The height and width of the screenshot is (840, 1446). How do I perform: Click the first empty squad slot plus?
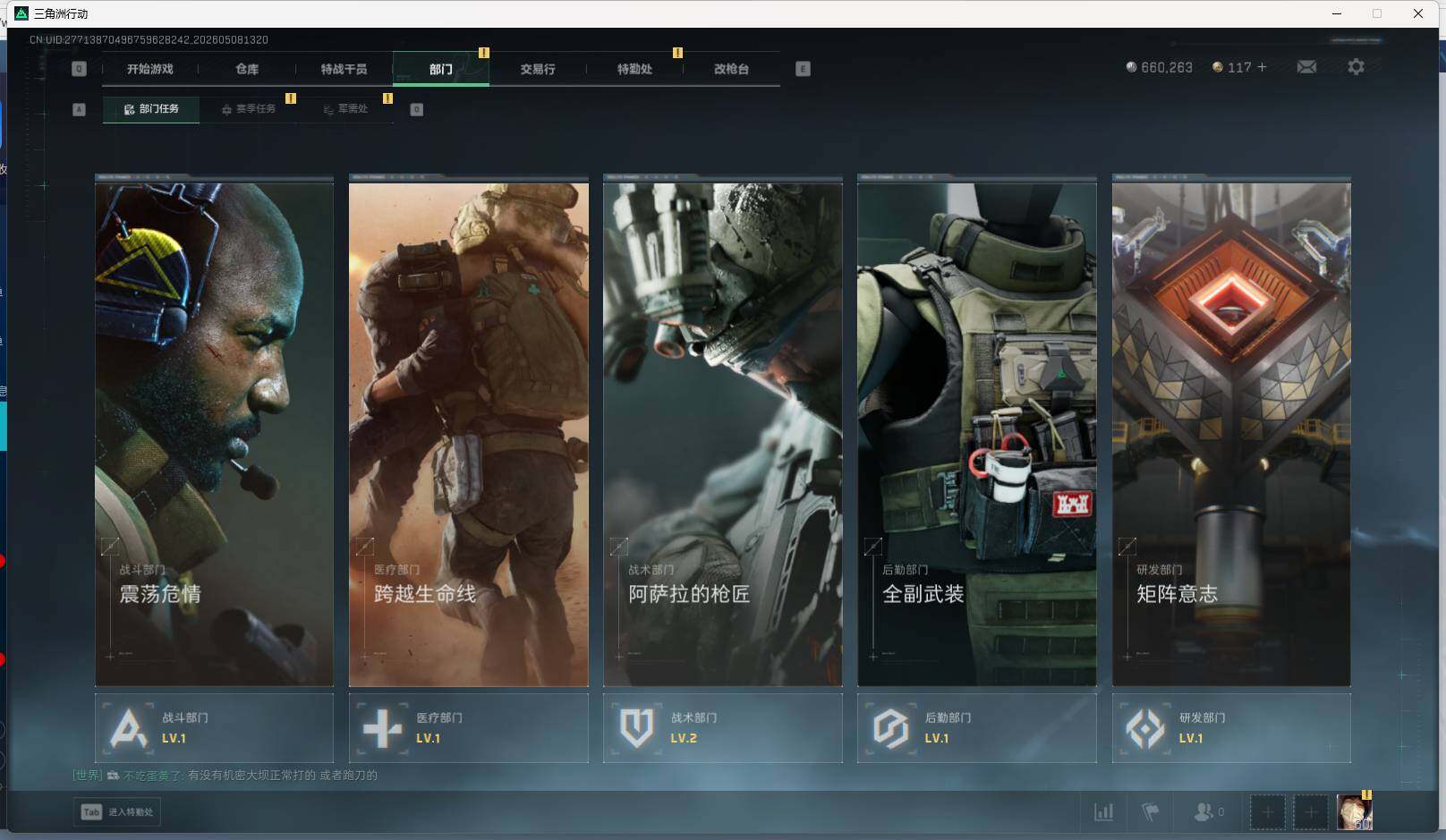(1267, 812)
